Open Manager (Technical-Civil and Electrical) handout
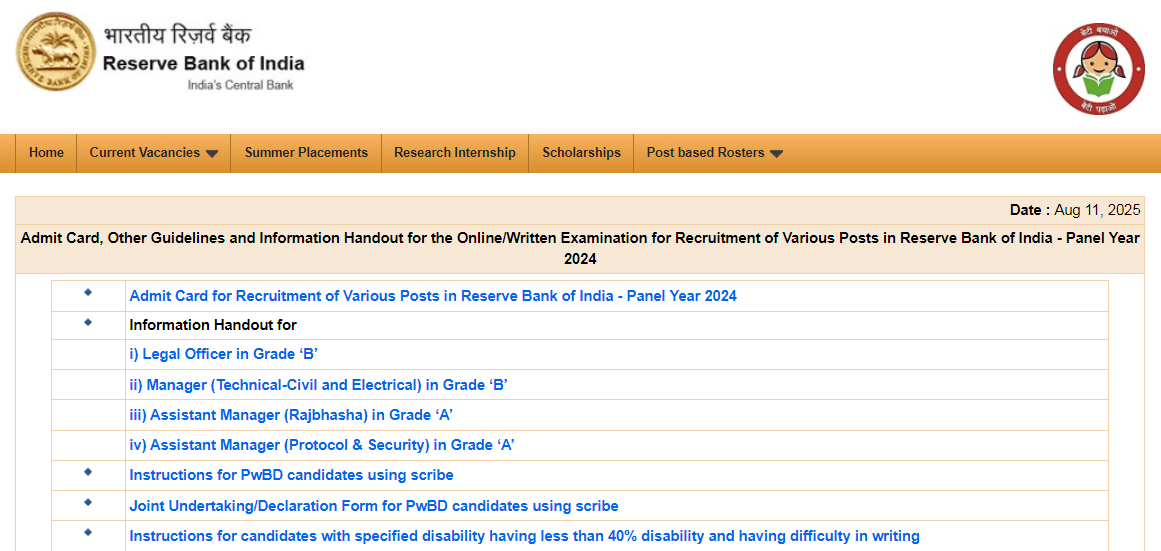Viewport: 1161px width, 551px height. click(318, 385)
